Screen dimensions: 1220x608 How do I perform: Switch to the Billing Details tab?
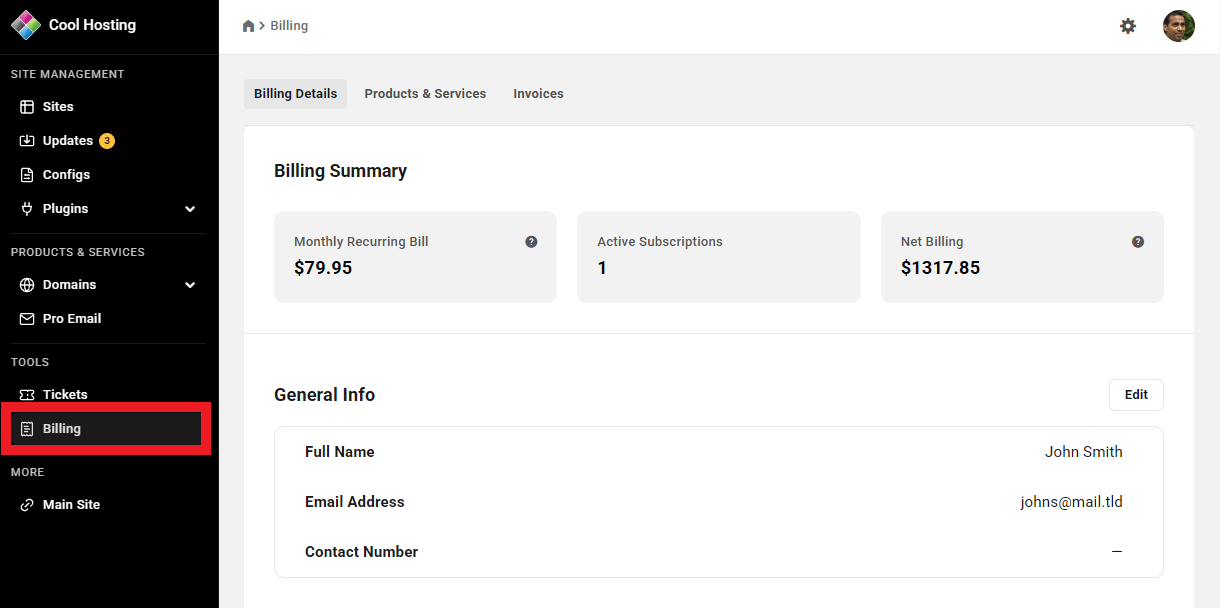295,94
